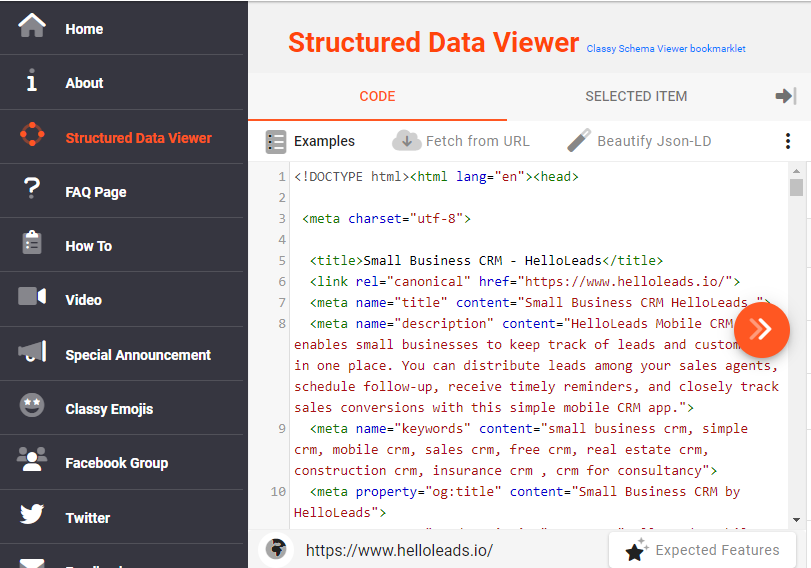Click the orange double-arrow round button
This screenshot has height=568, width=811.
pyautogui.click(x=762, y=329)
